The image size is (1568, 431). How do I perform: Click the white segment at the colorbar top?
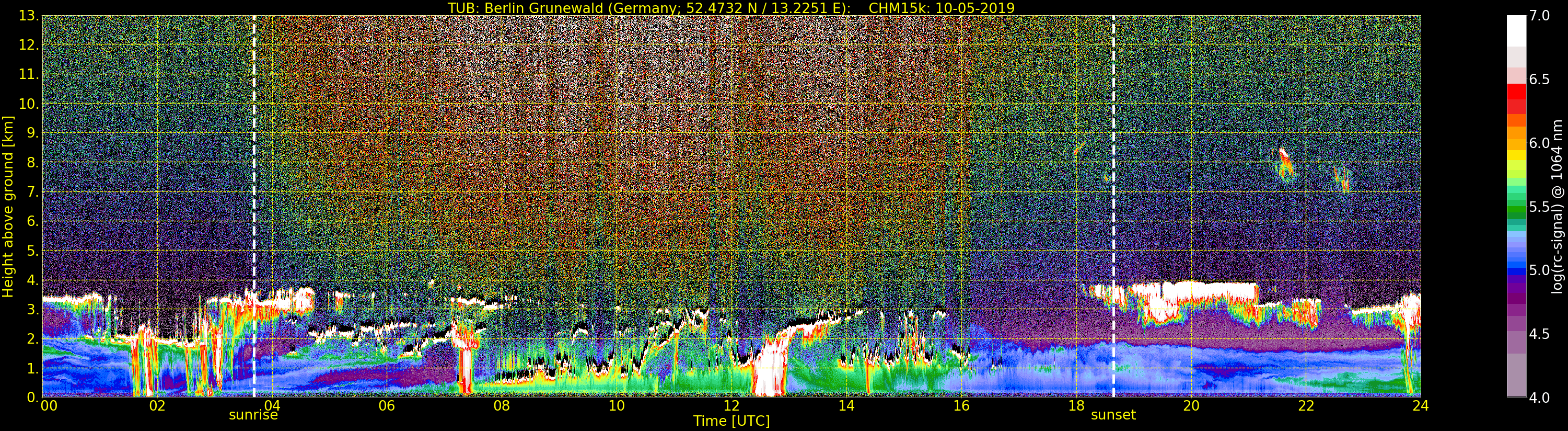pyautogui.click(x=1516, y=31)
